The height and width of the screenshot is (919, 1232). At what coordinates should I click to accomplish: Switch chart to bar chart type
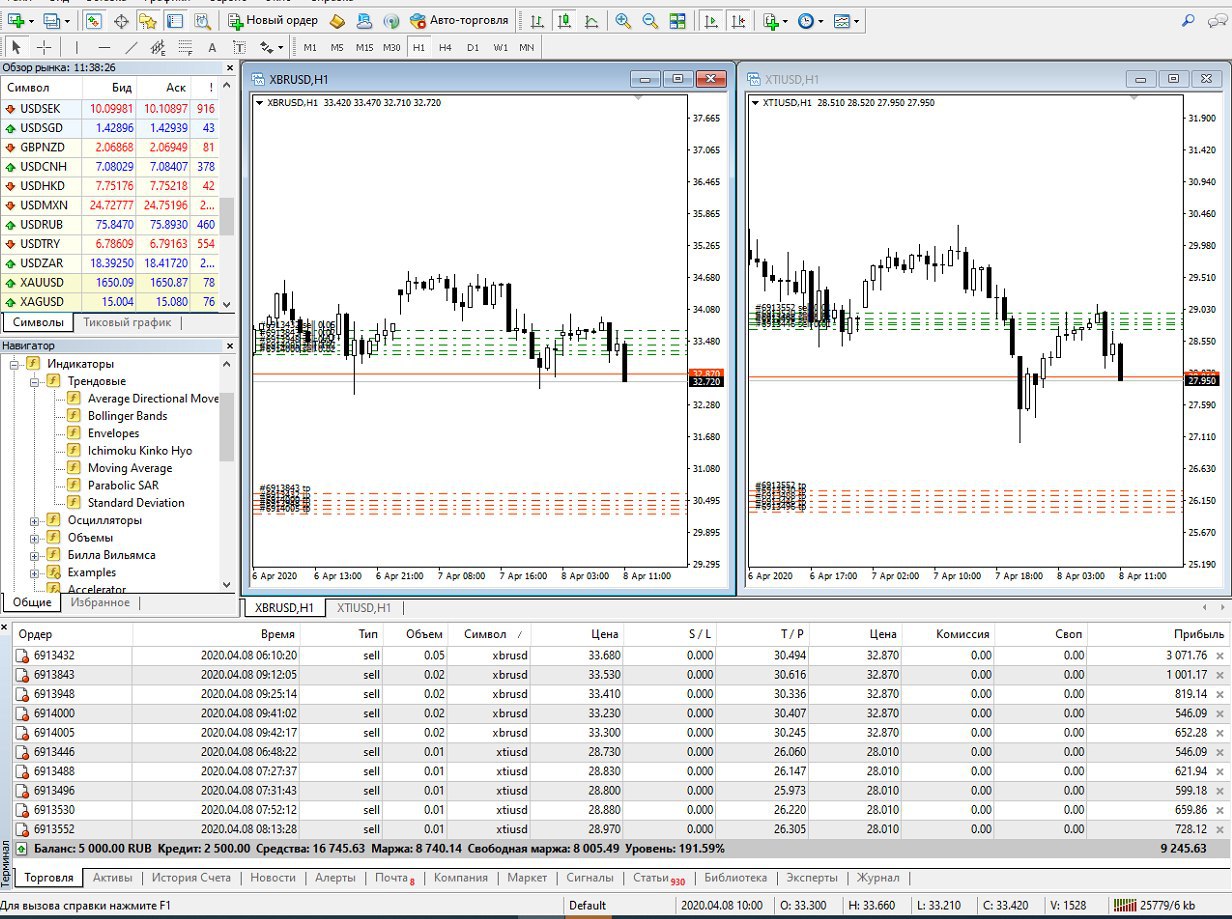pyautogui.click(x=537, y=20)
